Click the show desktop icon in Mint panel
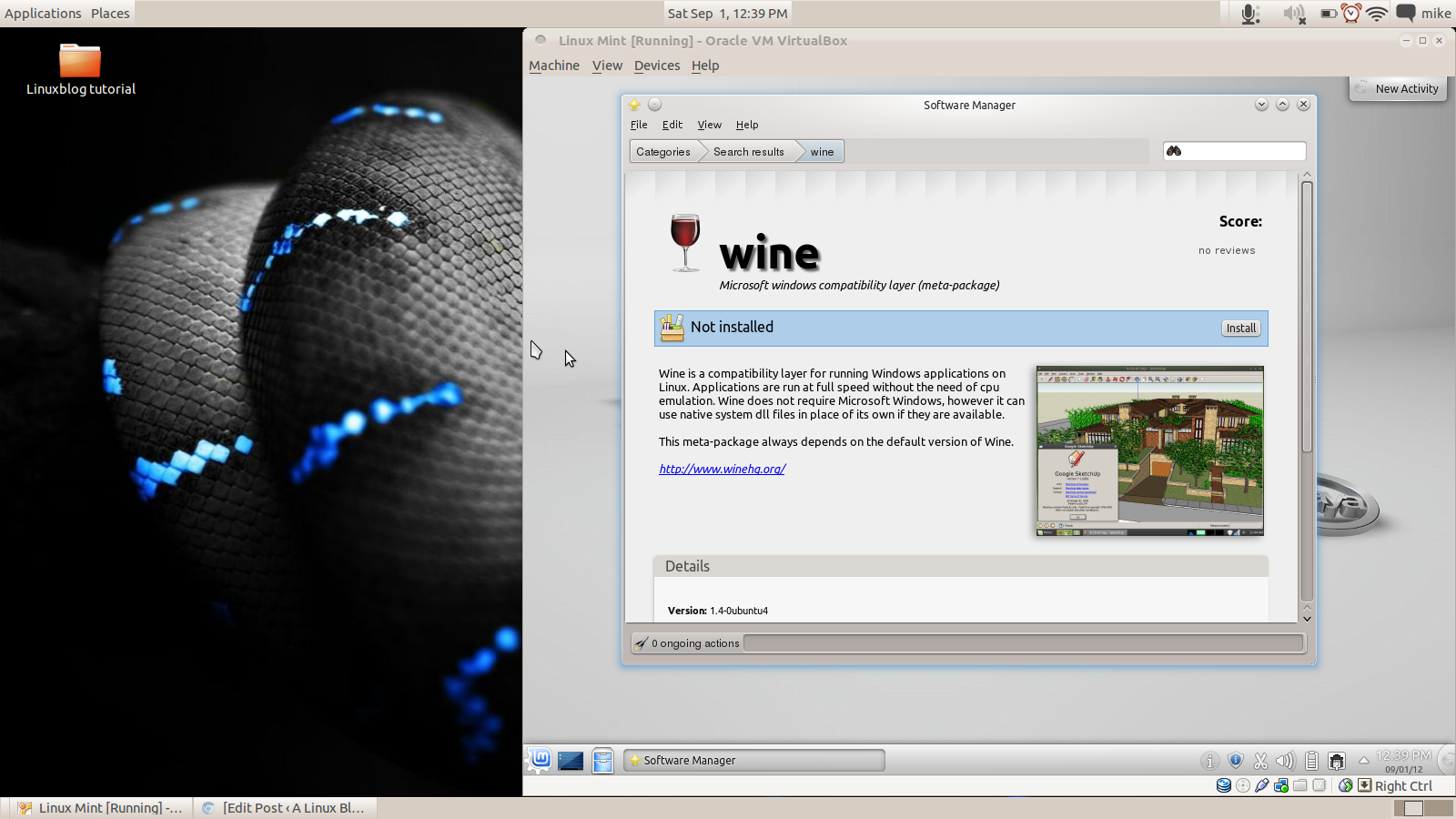The height and width of the screenshot is (819, 1456). point(571,761)
